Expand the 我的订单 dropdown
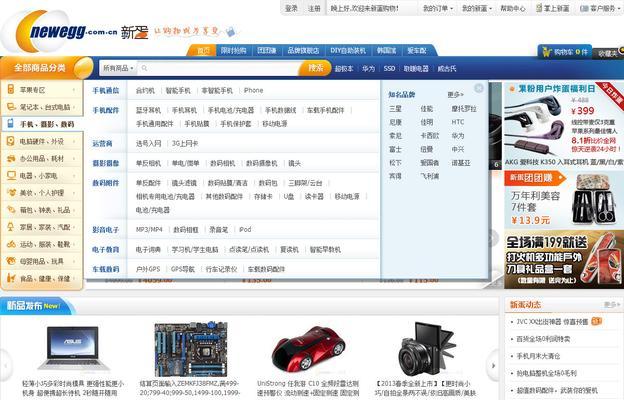Screen dimensions: 624x400 tap(438, 8)
